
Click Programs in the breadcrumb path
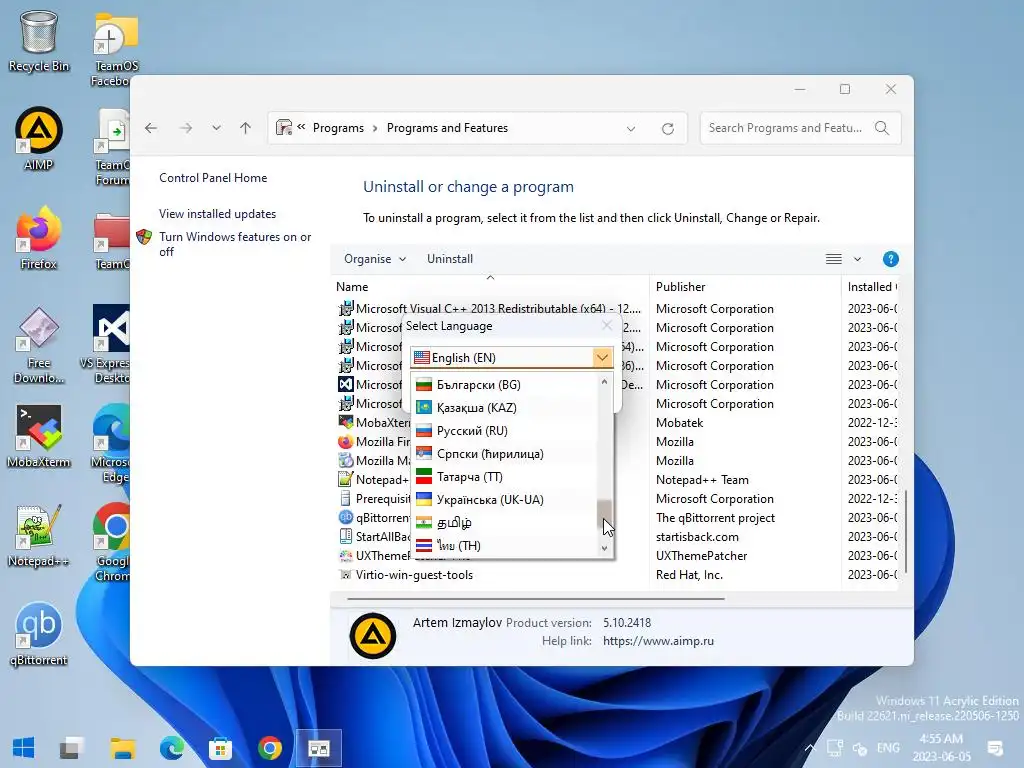338,128
